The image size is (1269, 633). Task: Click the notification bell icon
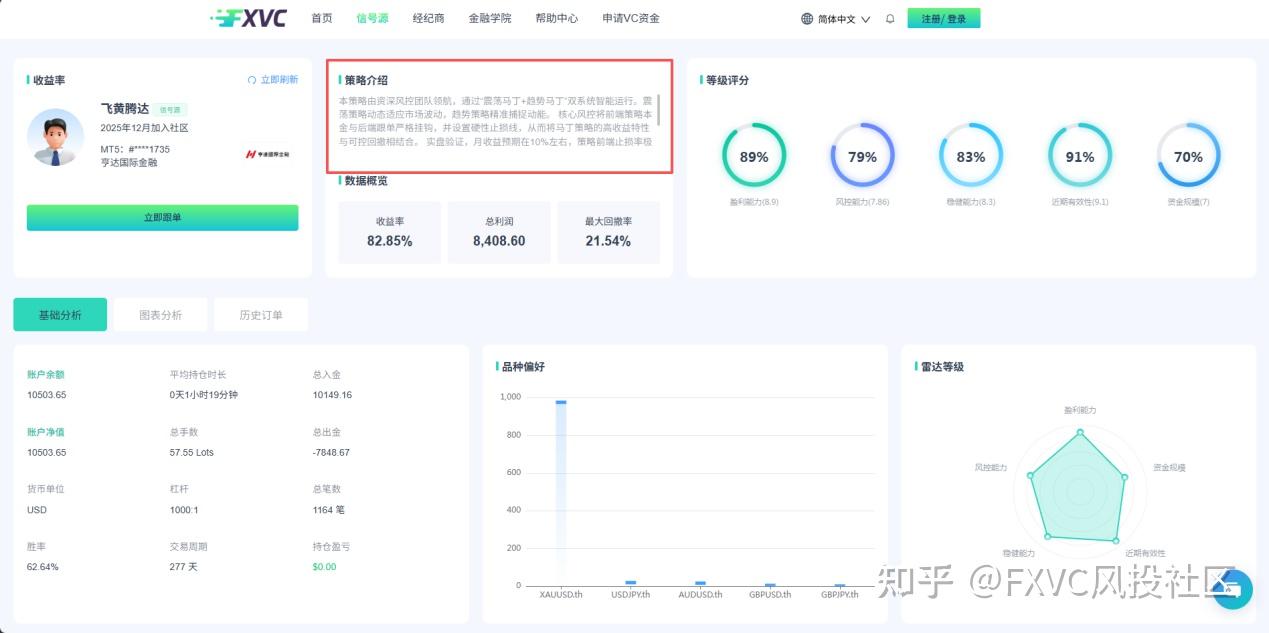click(889, 18)
